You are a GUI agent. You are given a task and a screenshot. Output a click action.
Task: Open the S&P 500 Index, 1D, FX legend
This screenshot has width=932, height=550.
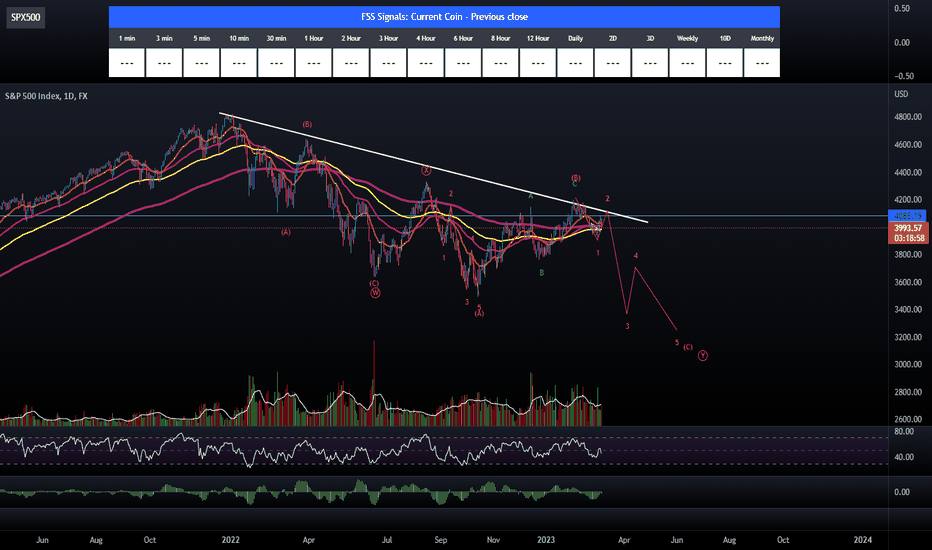tap(46, 96)
